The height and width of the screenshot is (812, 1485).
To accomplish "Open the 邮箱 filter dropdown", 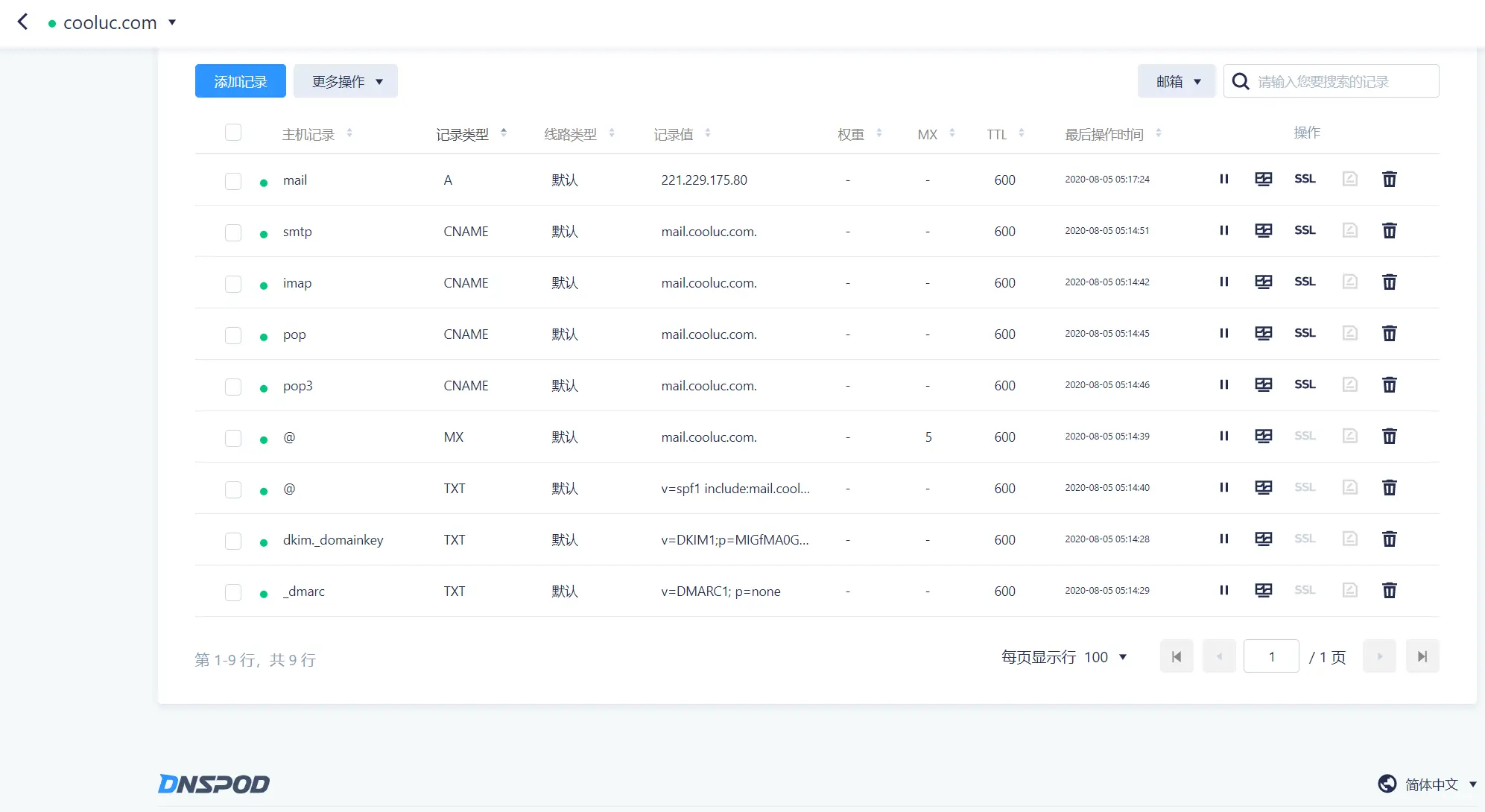I will (x=1177, y=81).
